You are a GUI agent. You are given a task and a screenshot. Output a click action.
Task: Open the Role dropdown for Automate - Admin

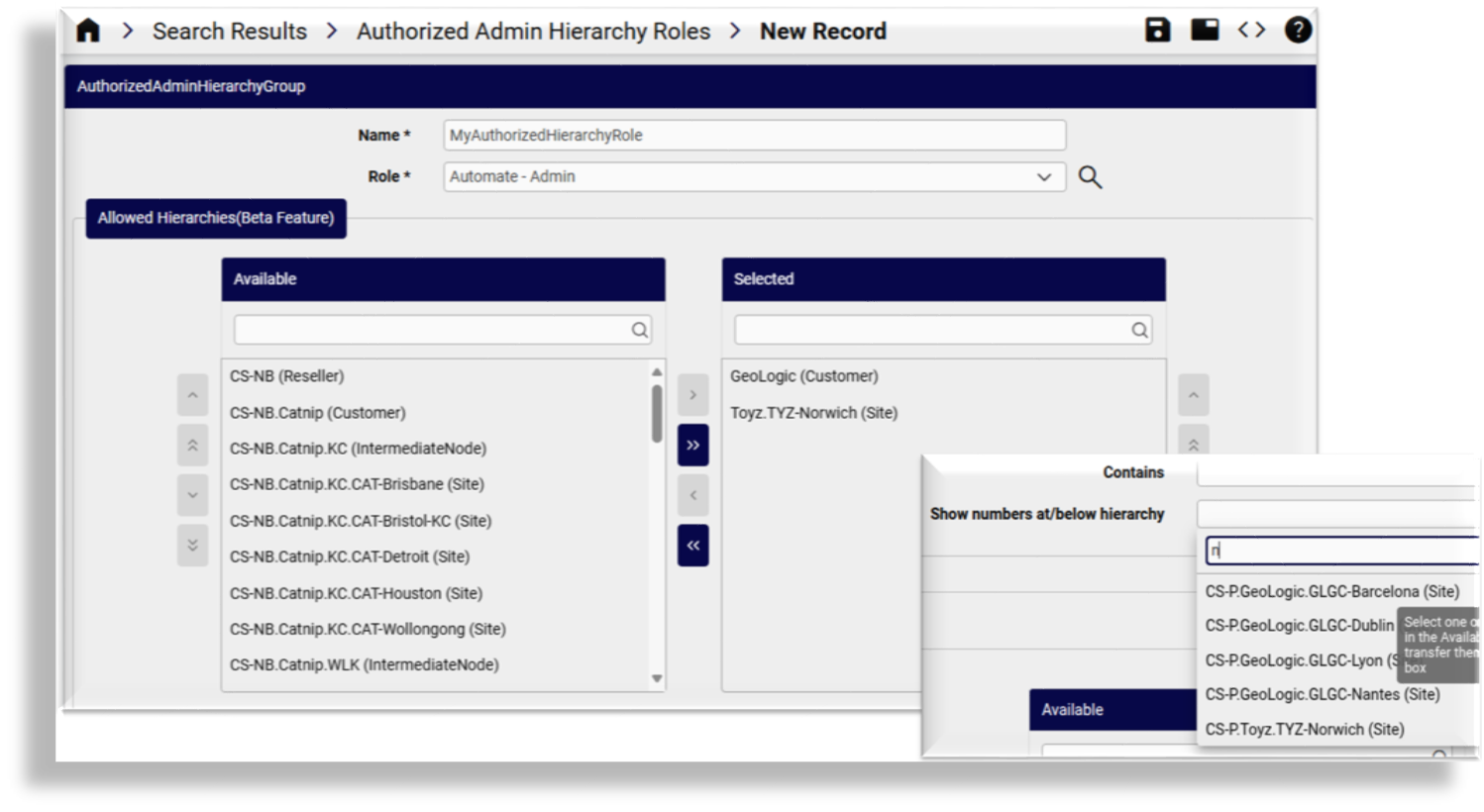(1045, 176)
